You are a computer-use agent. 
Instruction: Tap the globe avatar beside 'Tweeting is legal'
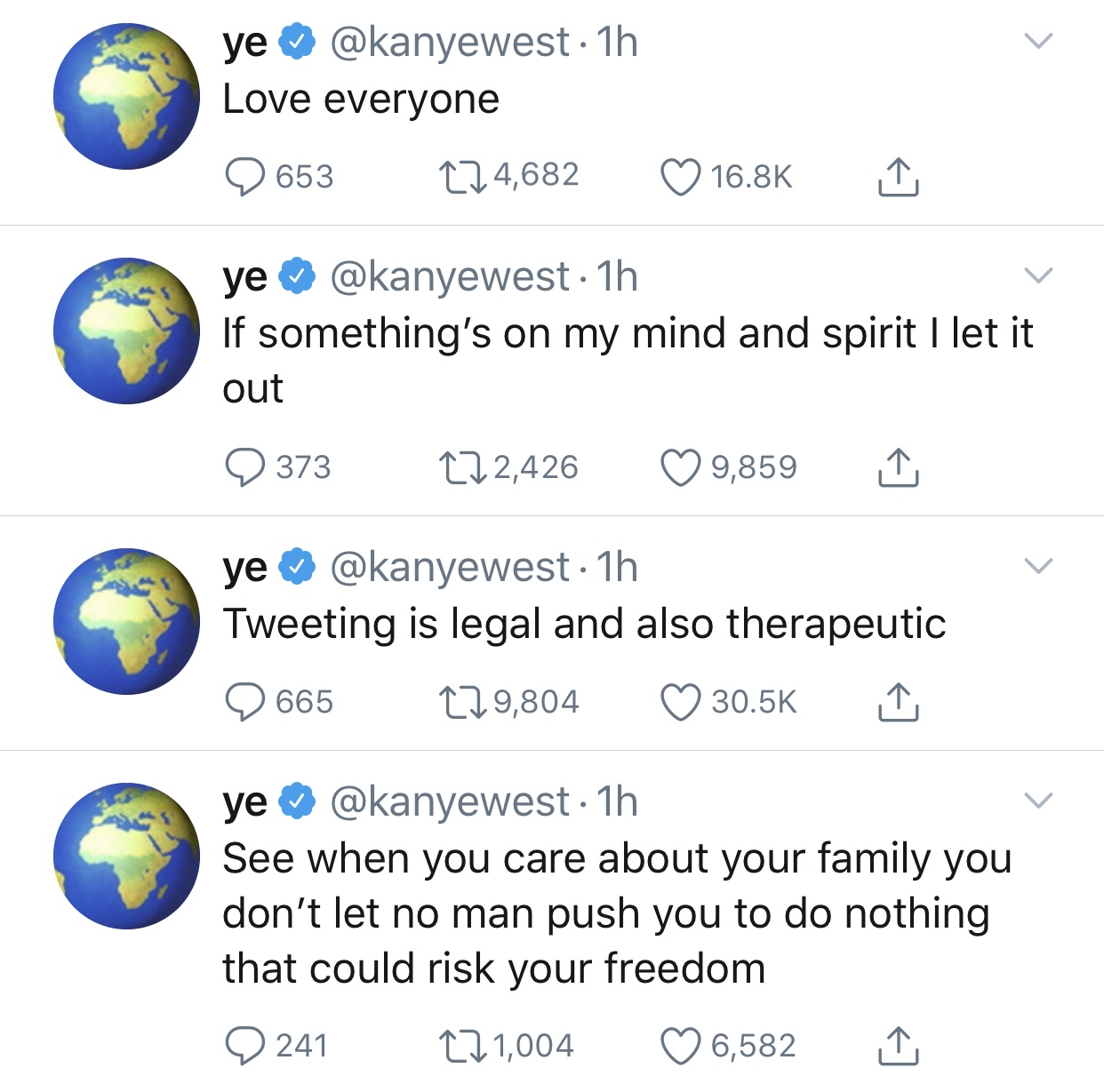(127, 621)
